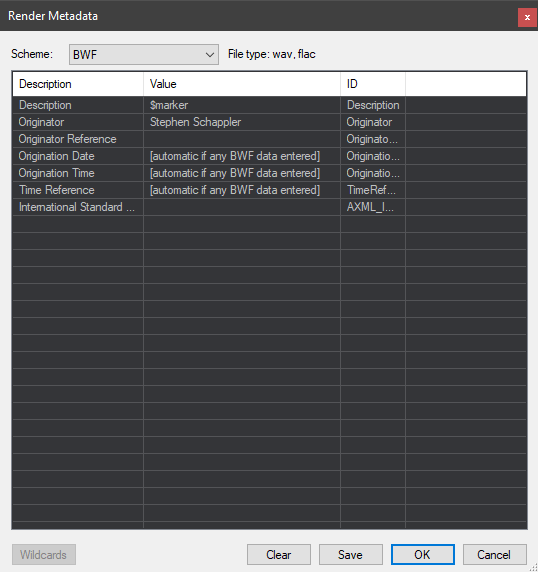Confirm with the OK button
The image size is (538, 572).
tap(423, 554)
